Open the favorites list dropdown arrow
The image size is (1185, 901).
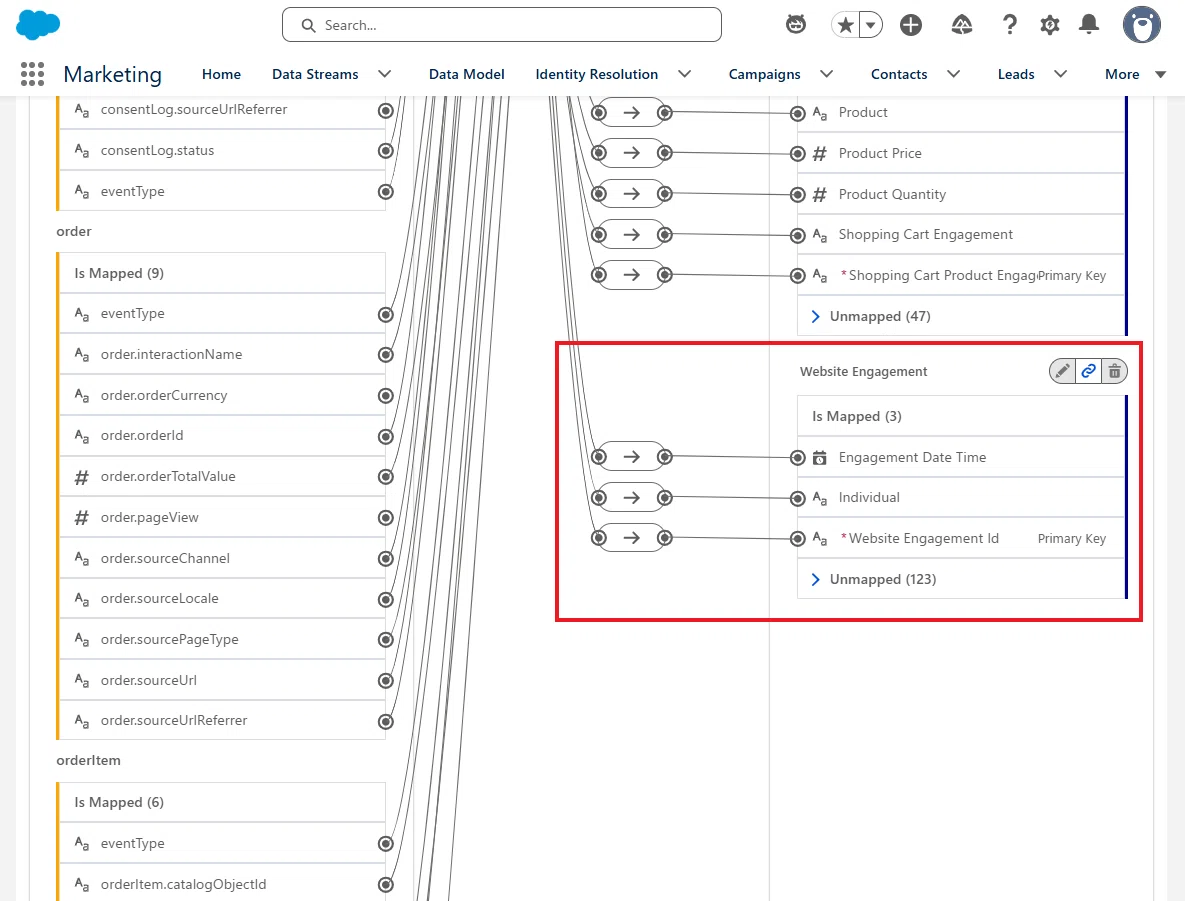tap(871, 25)
